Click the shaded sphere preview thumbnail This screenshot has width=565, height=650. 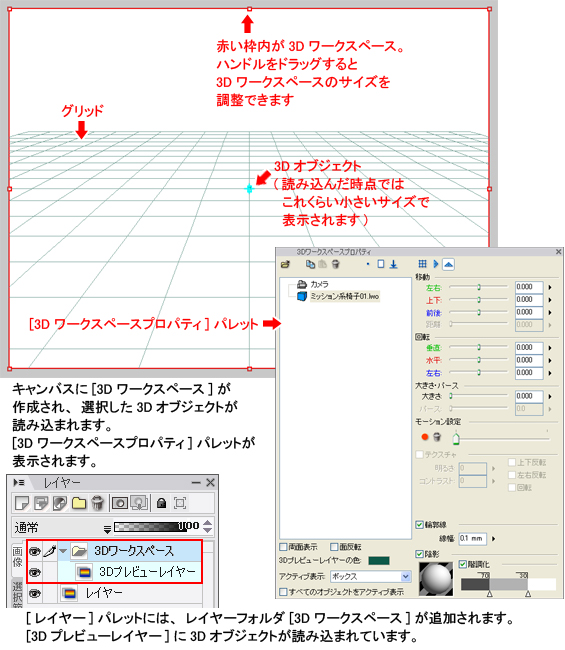pos(436,579)
